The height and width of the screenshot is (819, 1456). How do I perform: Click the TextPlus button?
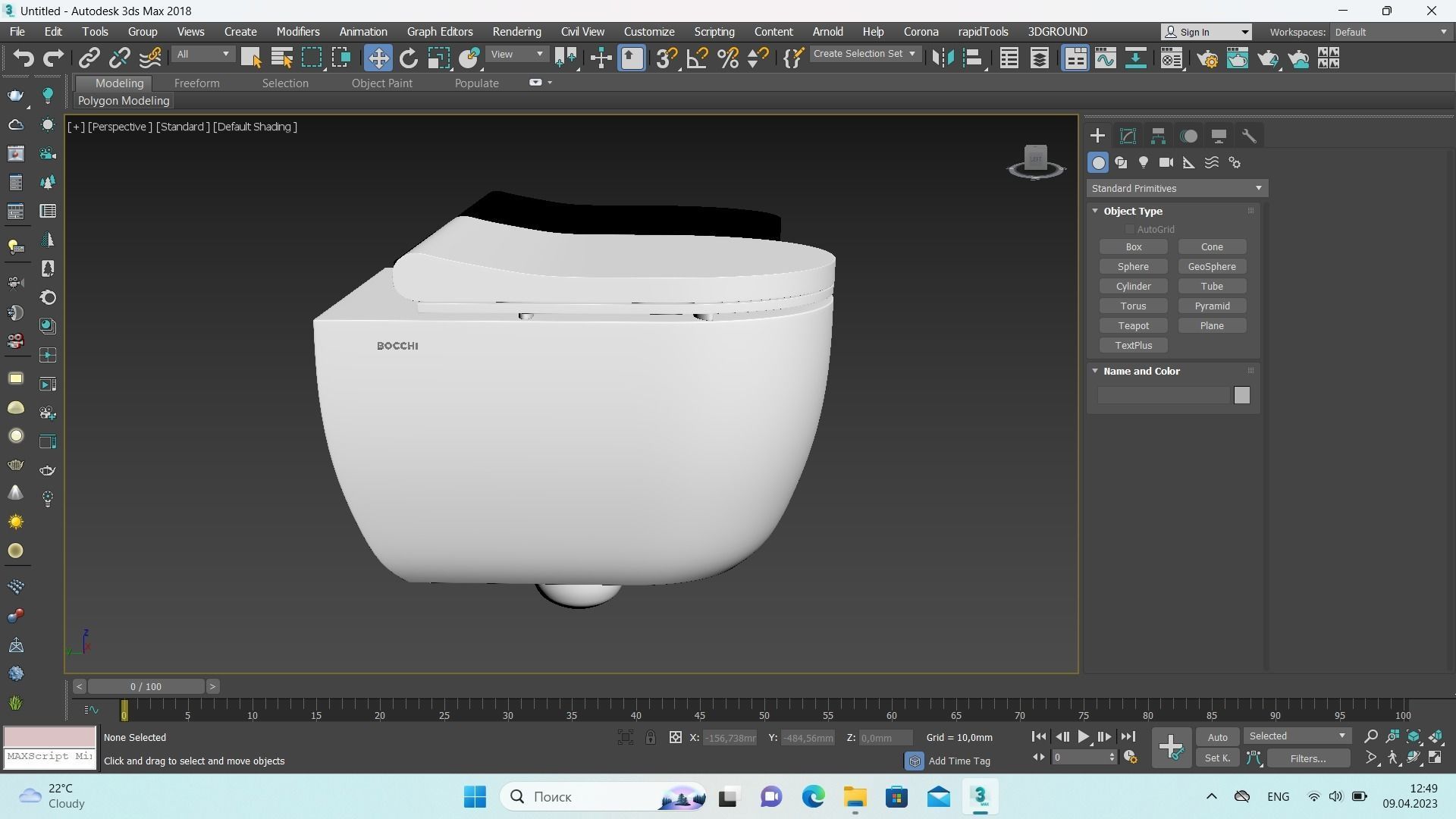click(1133, 346)
